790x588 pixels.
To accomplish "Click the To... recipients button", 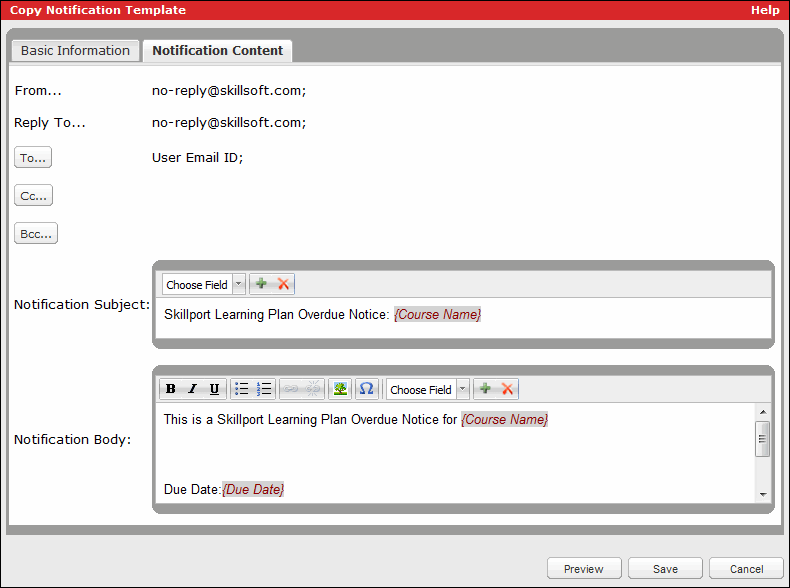I will pos(33,158).
